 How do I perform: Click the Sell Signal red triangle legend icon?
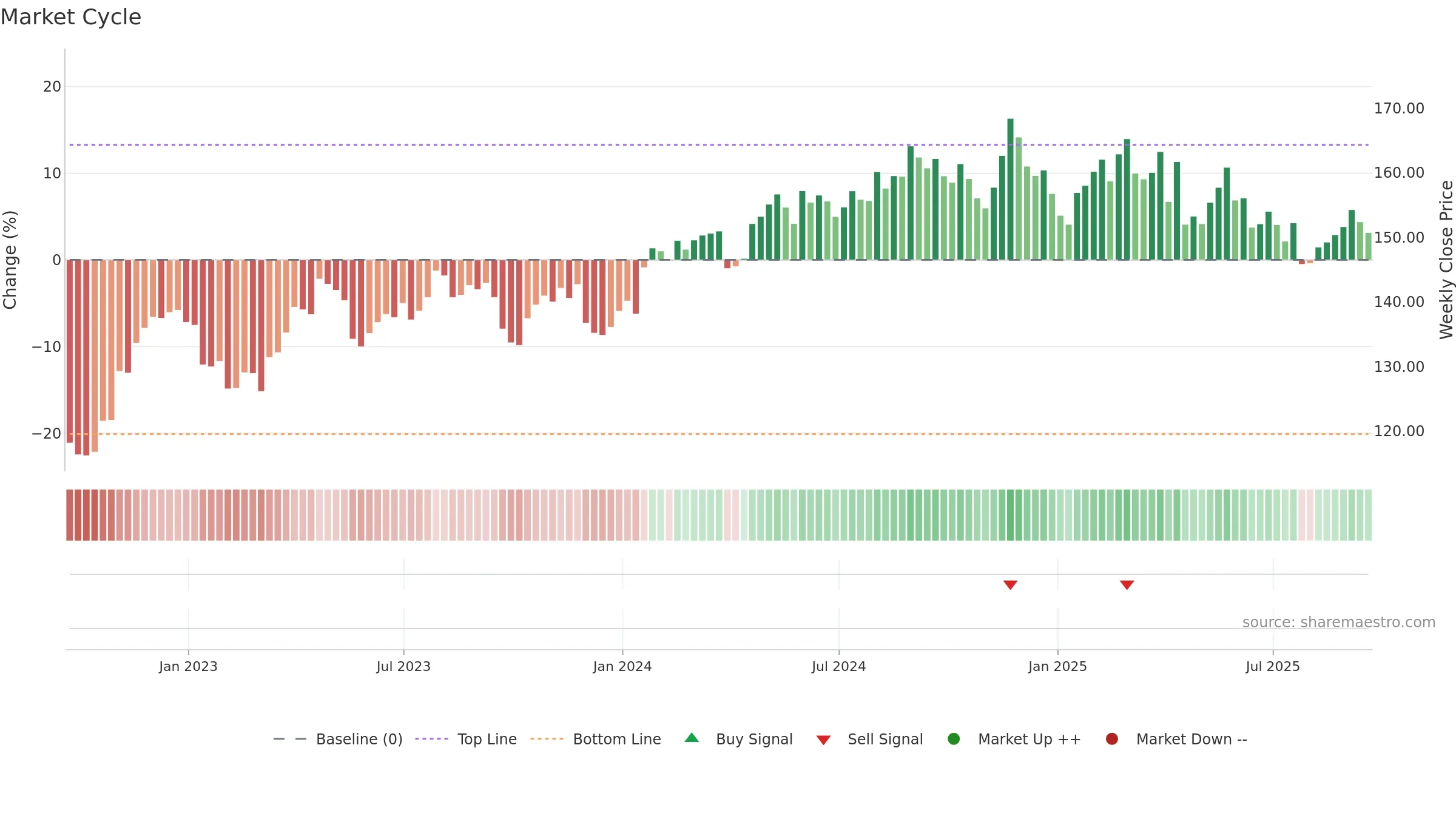click(x=823, y=740)
